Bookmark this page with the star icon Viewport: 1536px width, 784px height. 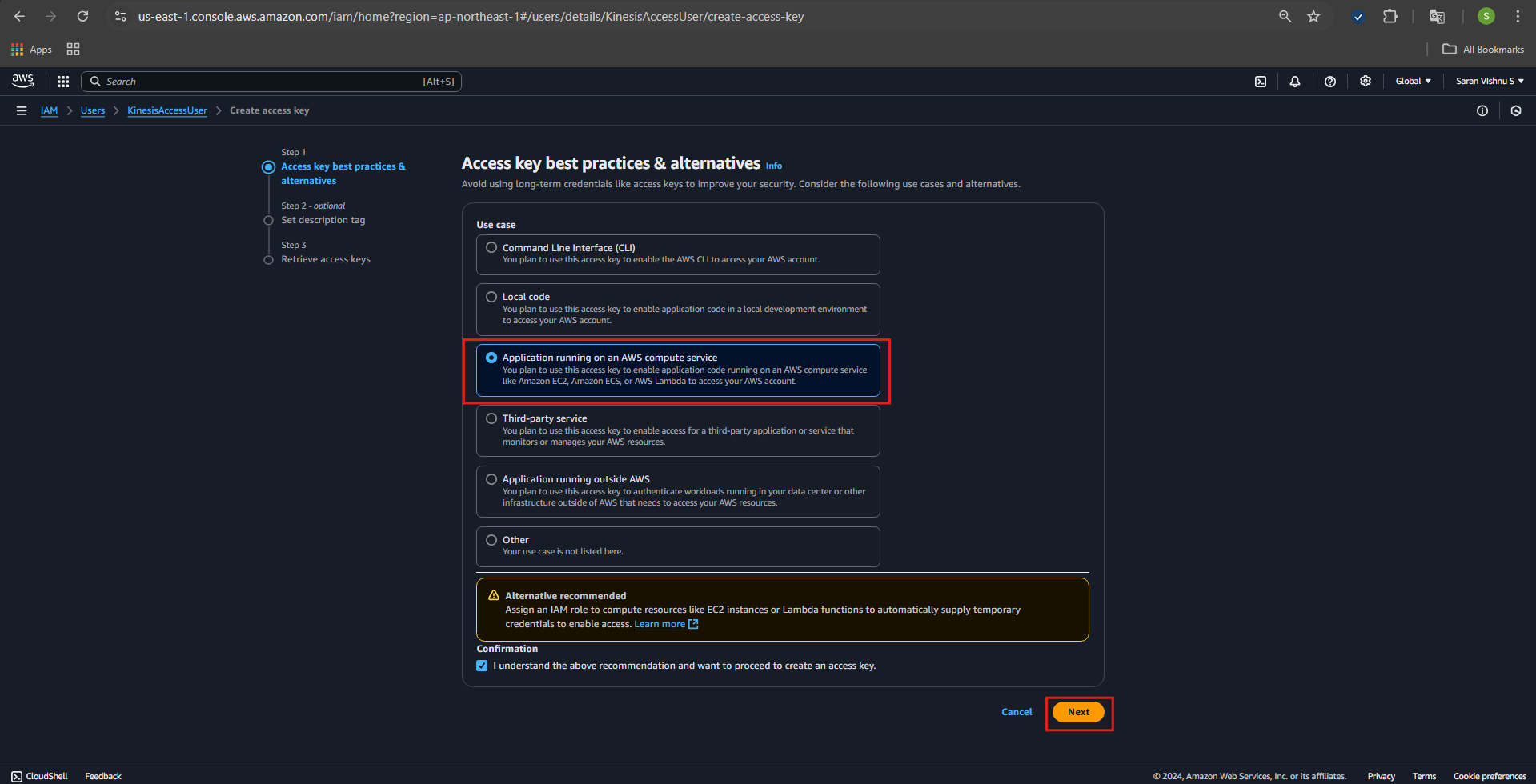click(1313, 17)
